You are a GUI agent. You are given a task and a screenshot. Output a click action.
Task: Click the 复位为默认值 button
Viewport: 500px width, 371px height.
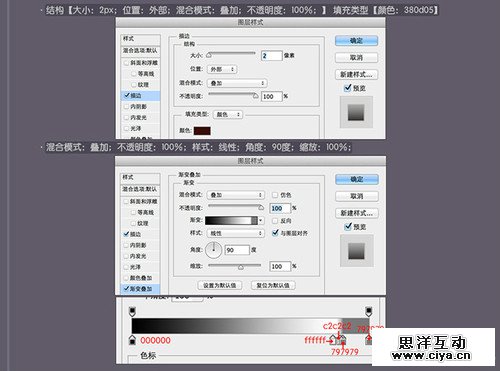(x=273, y=285)
